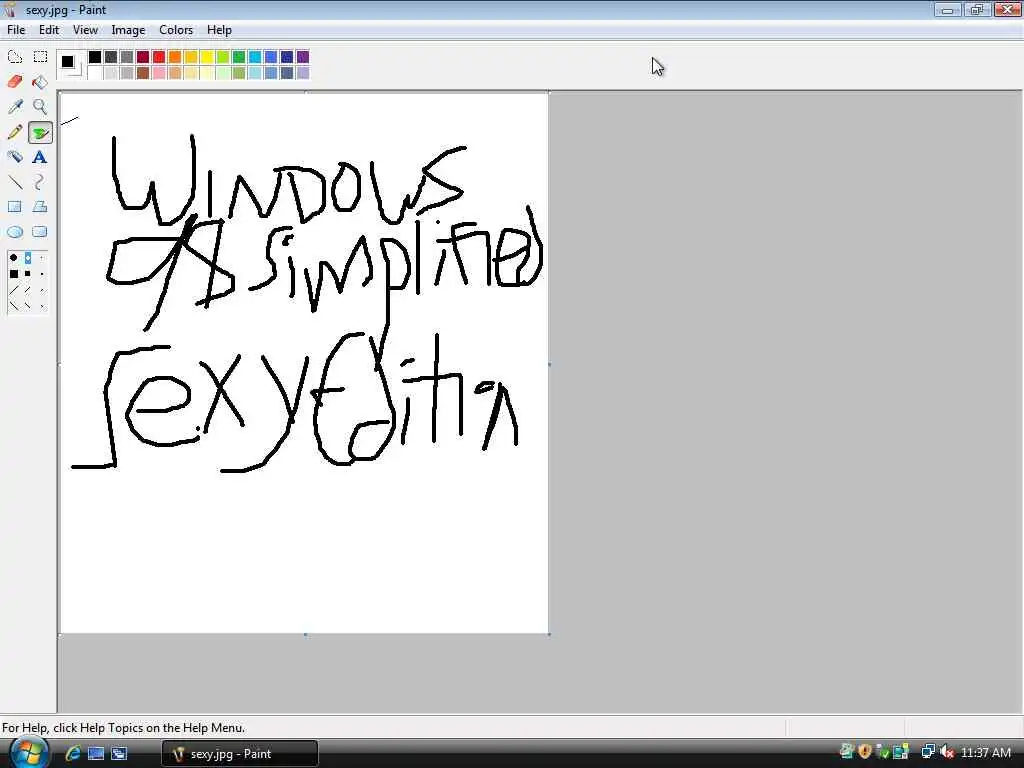Pick the Eraser tool

point(14,82)
